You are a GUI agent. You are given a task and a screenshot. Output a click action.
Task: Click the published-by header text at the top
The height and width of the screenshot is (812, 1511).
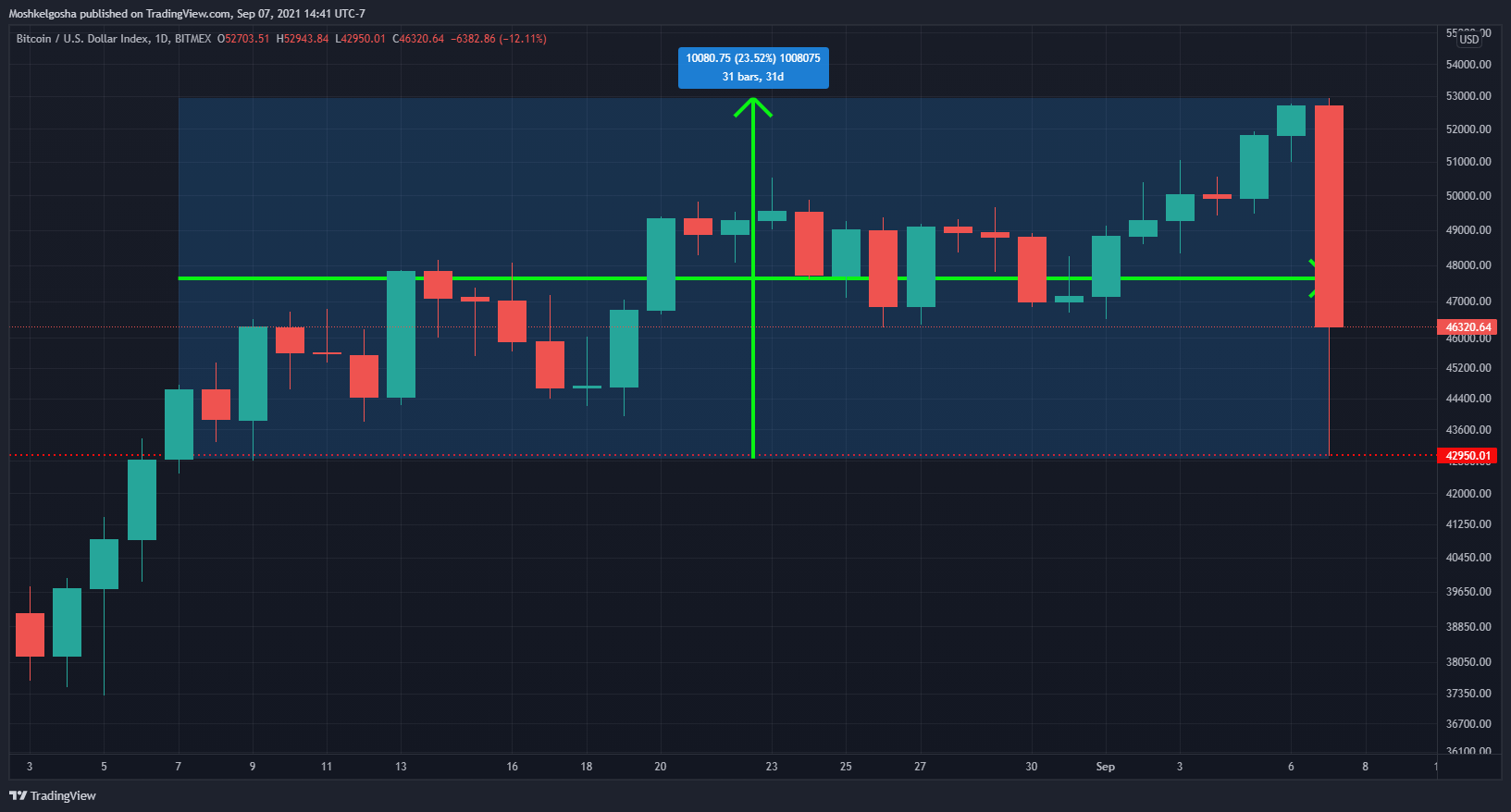point(187,14)
